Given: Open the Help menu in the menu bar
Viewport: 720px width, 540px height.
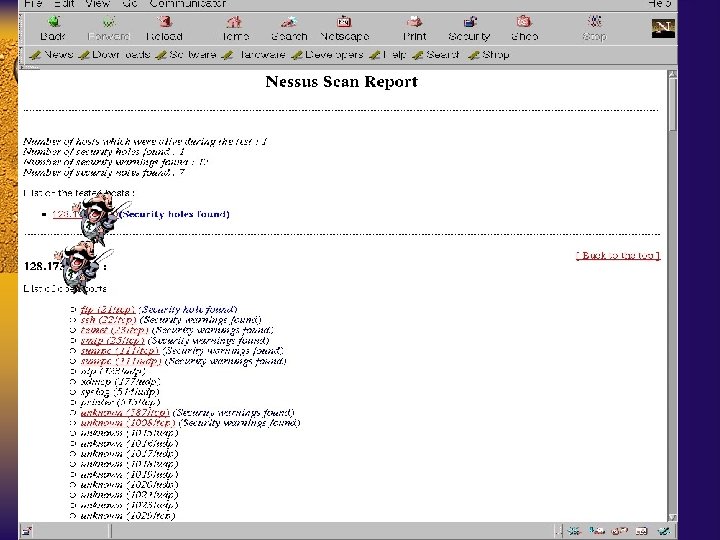Looking at the screenshot, I should 659,4.
